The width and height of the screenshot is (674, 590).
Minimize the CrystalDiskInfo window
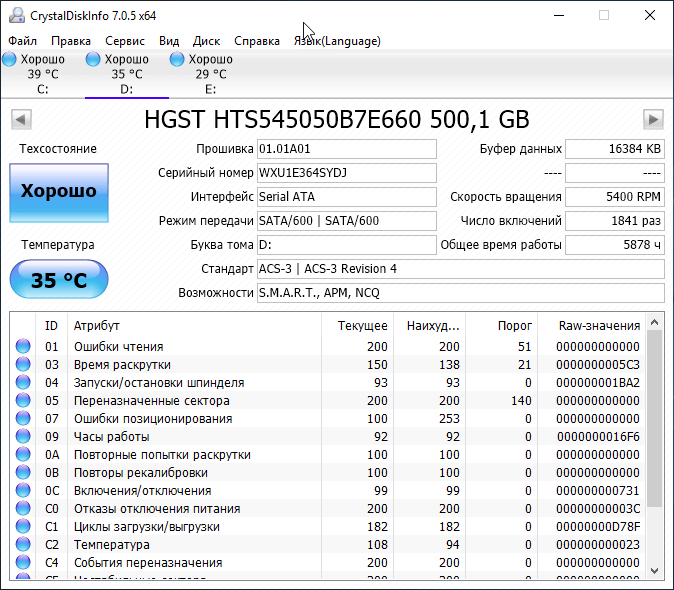(x=559, y=15)
